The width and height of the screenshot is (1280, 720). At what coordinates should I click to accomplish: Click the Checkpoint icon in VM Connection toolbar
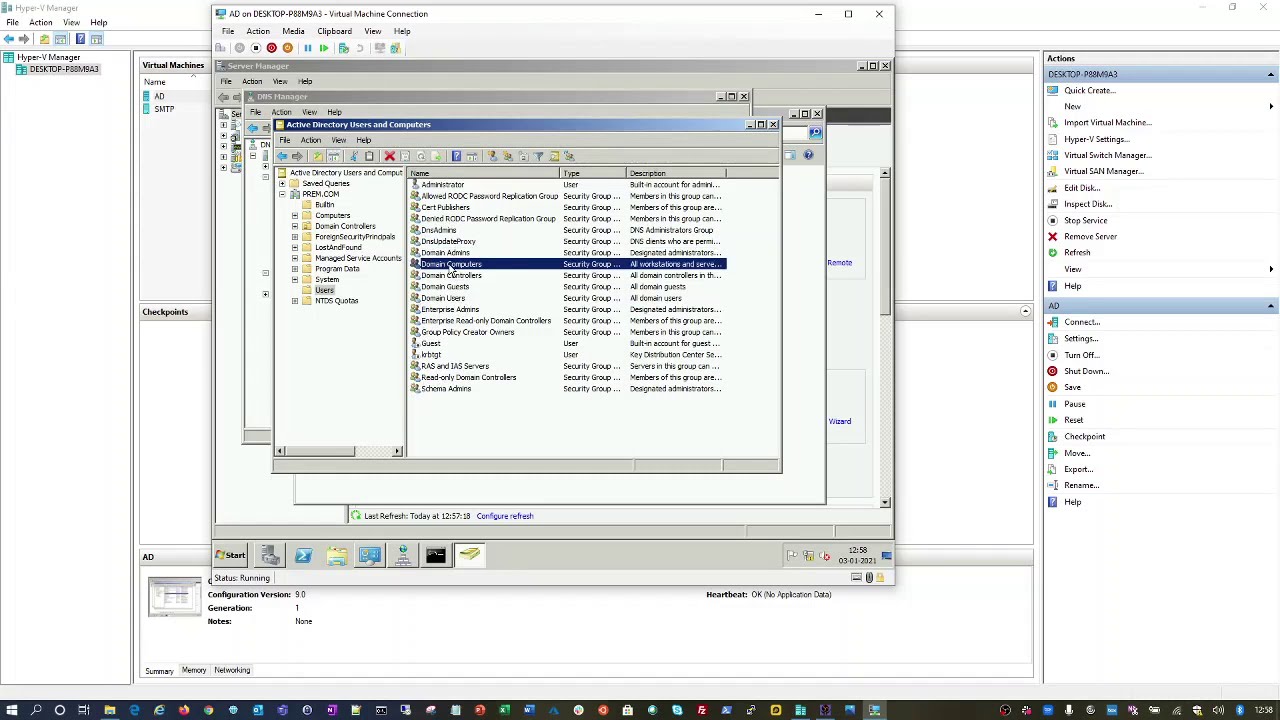(344, 48)
